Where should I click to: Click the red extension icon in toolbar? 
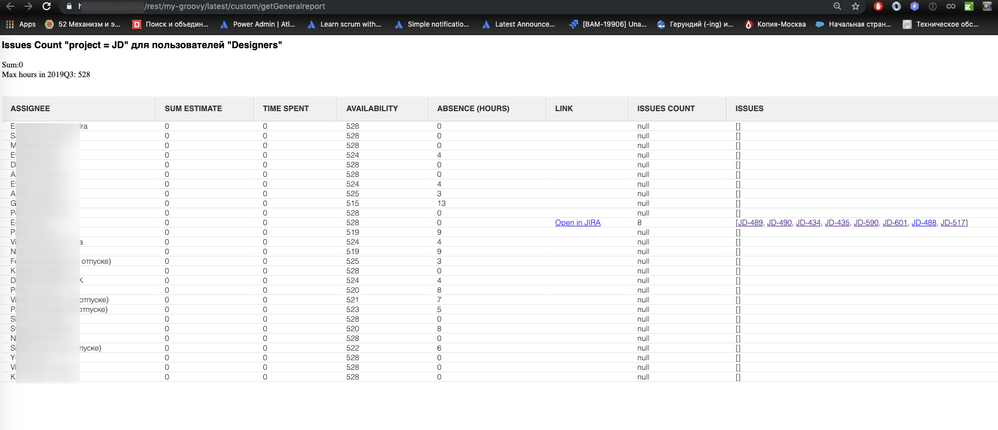(878, 6)
